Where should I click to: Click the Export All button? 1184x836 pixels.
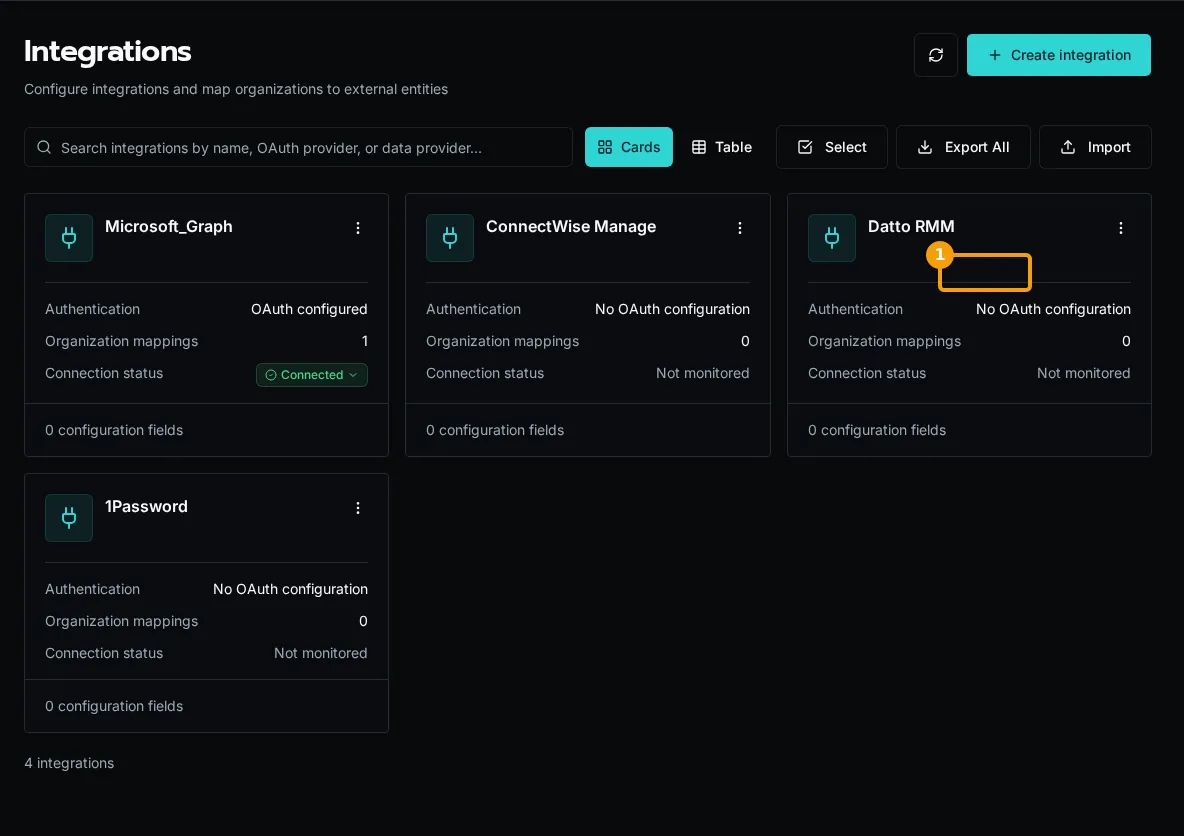tap(963, 147)
